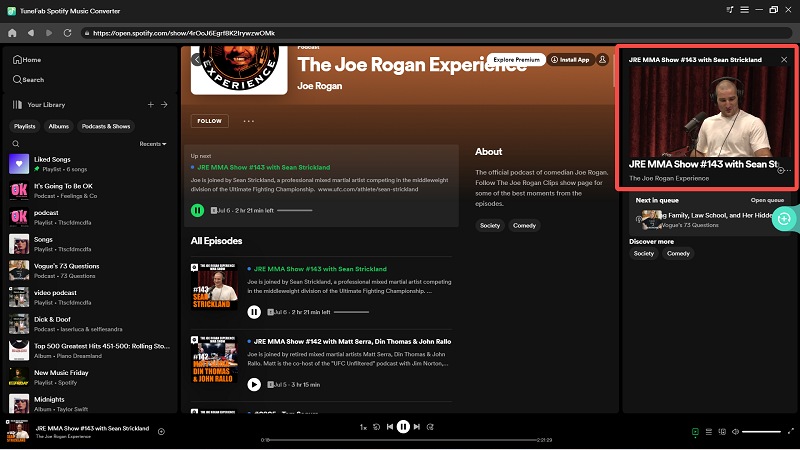Mute the volume speaker icon
800x450 pixels.
pyautogui.click(x=736, y=432)
